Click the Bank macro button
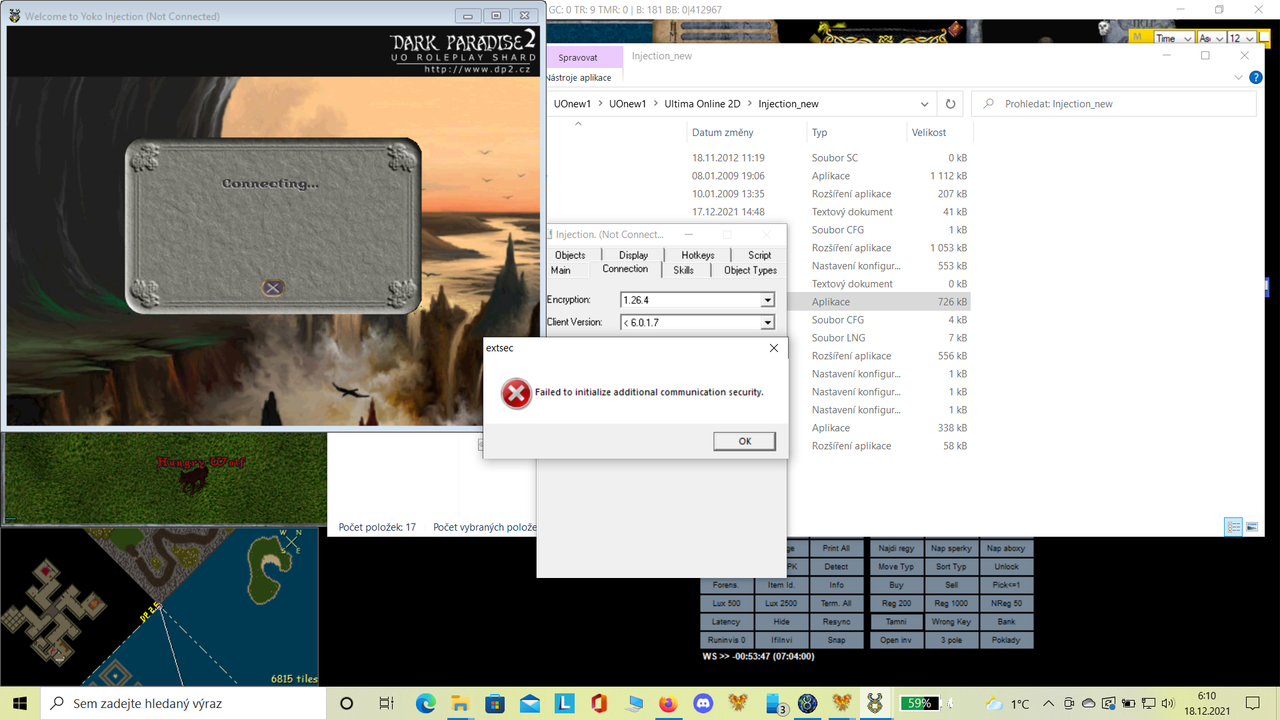 pyautogui.click(x=1006, y=622)
